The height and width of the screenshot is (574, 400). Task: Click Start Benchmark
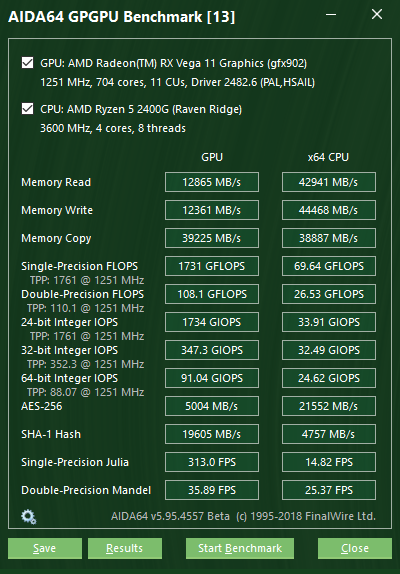tap(240, 548)
